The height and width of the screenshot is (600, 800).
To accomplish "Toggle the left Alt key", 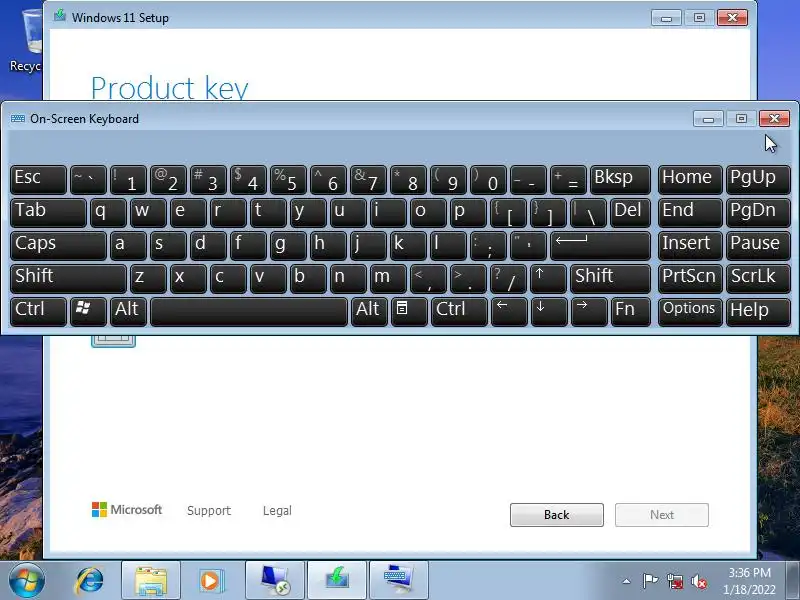I will point(129,311).
